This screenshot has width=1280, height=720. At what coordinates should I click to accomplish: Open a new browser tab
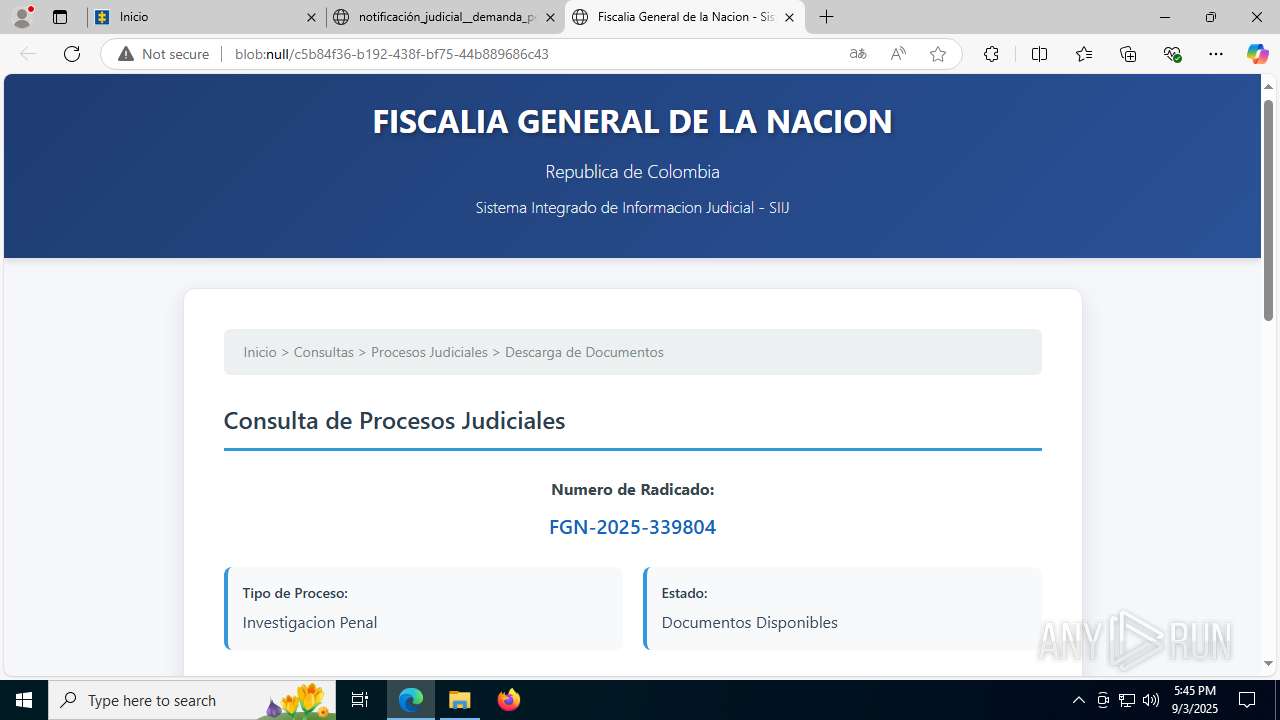tap(826, 17)
